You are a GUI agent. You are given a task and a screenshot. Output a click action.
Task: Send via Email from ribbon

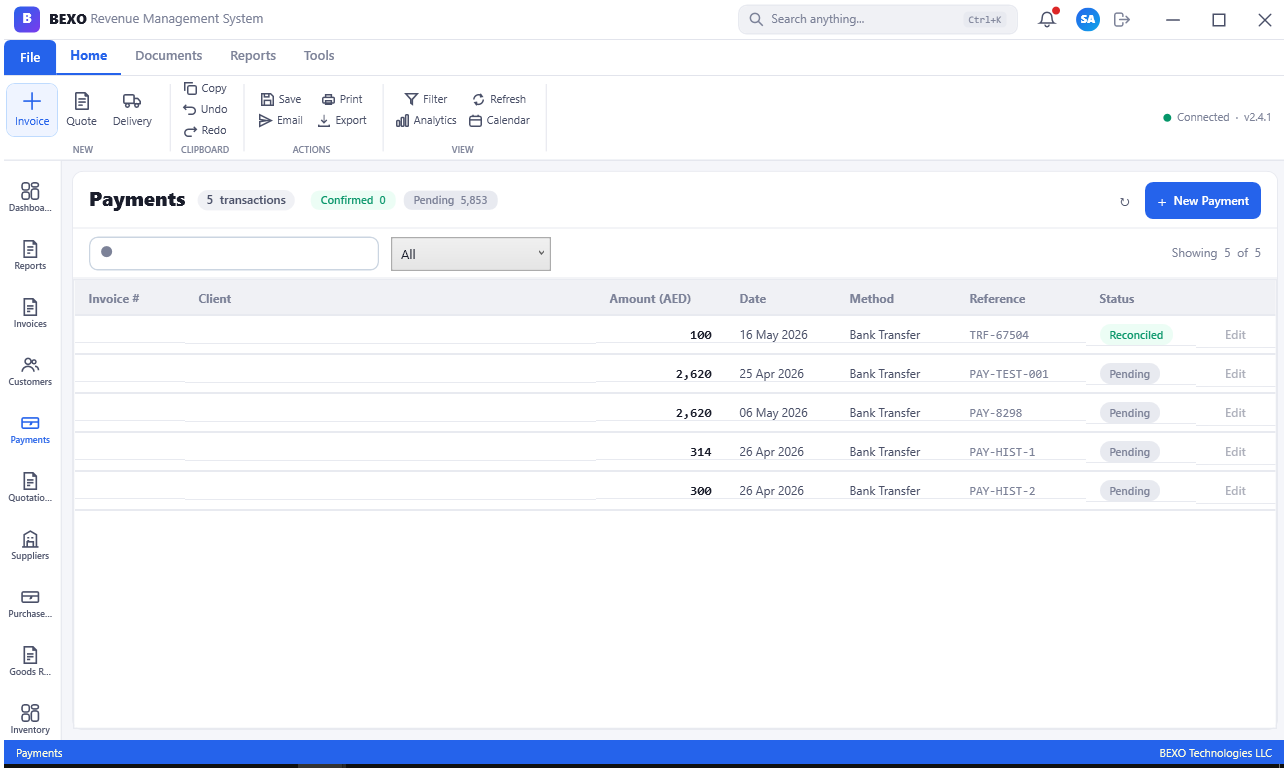(x=281, y=120)
